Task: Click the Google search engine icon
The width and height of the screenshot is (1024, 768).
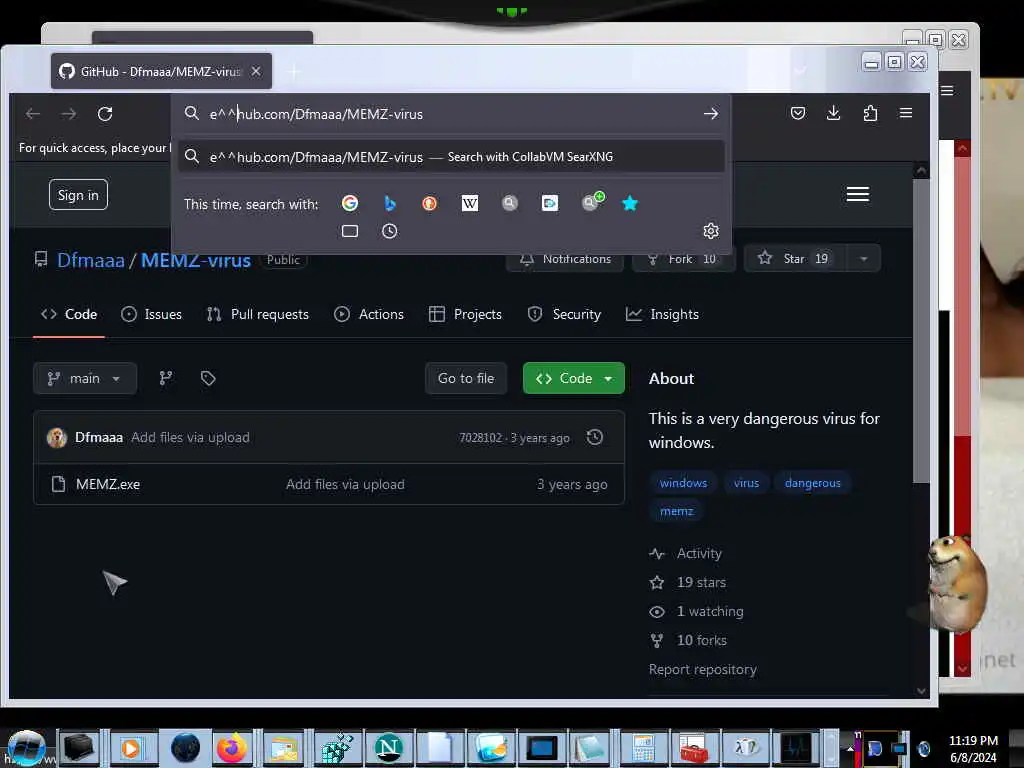Action: 349,203
